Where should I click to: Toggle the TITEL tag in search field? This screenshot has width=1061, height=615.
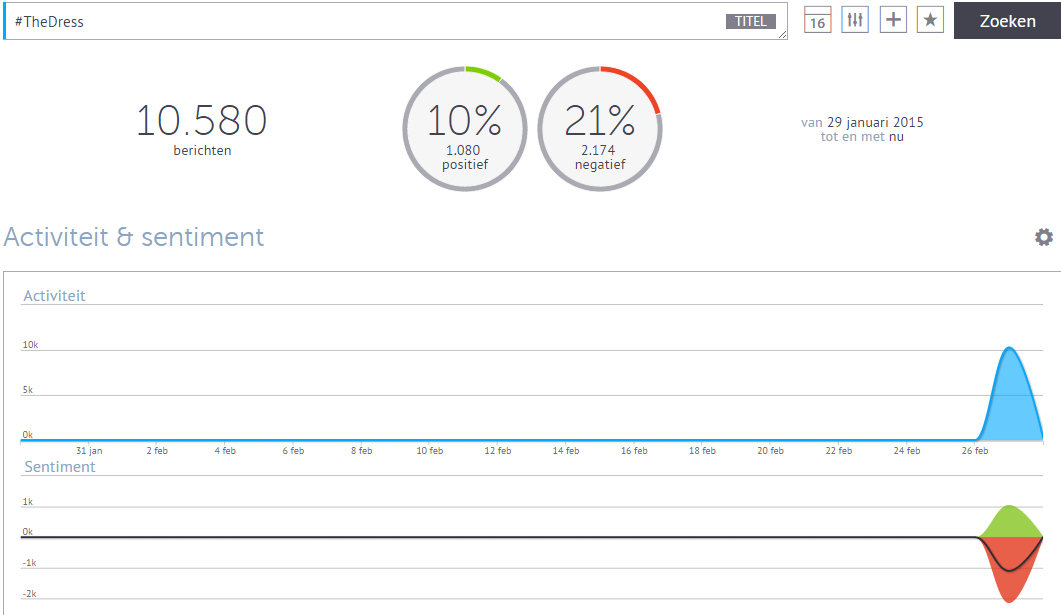pos(751,22)
